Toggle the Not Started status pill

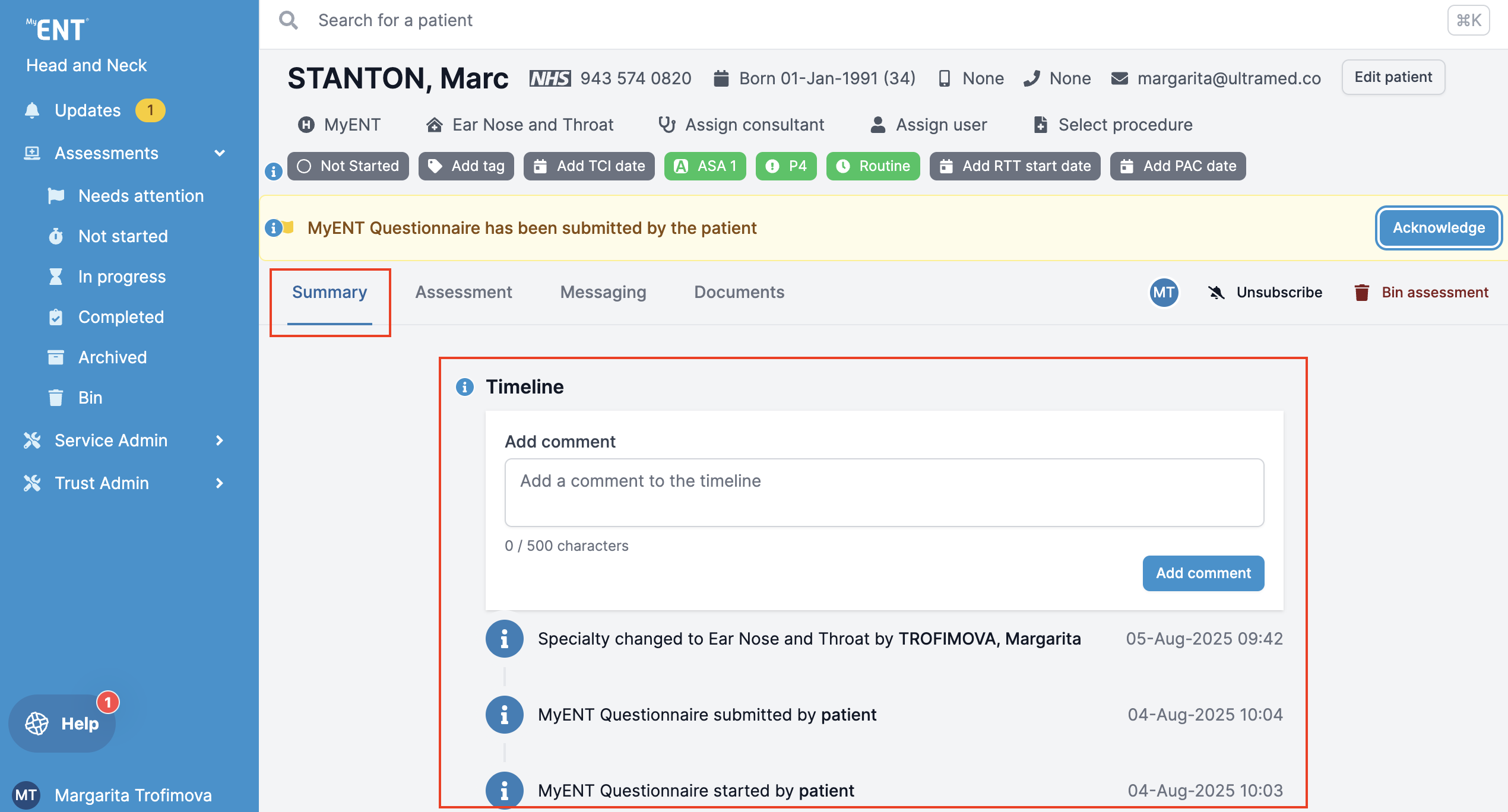pyautogui.click(x=348, y=166)
